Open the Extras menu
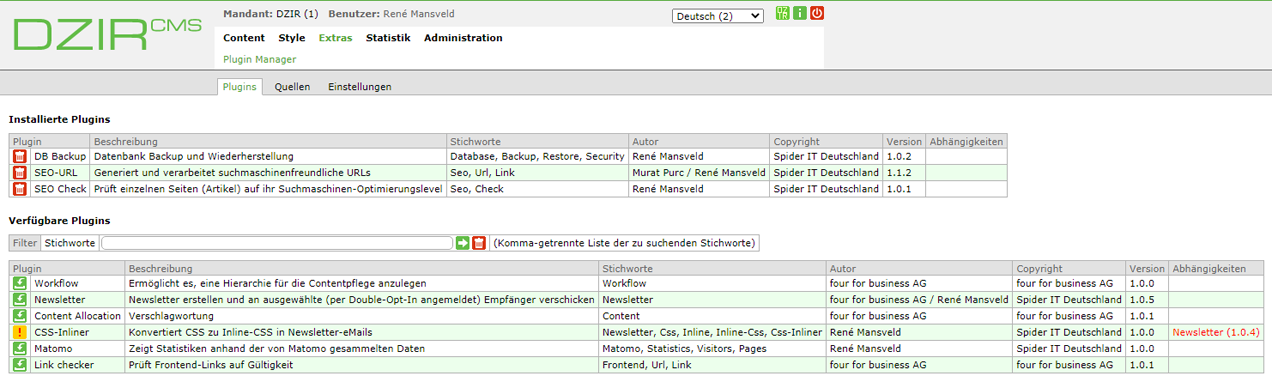 [x=335, y=38]
